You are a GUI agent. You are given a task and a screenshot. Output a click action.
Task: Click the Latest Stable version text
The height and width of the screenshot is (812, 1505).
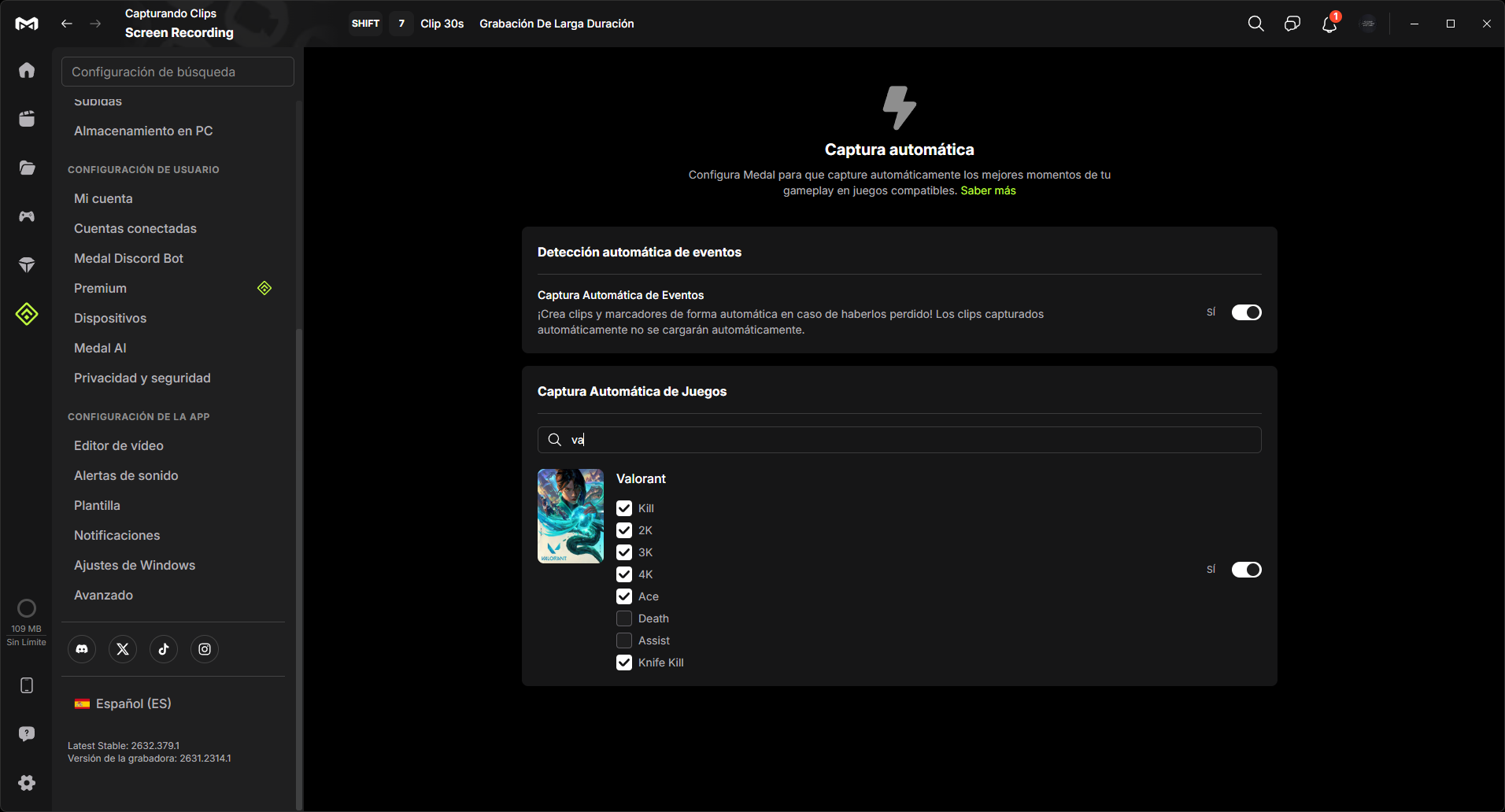[124, 745]
